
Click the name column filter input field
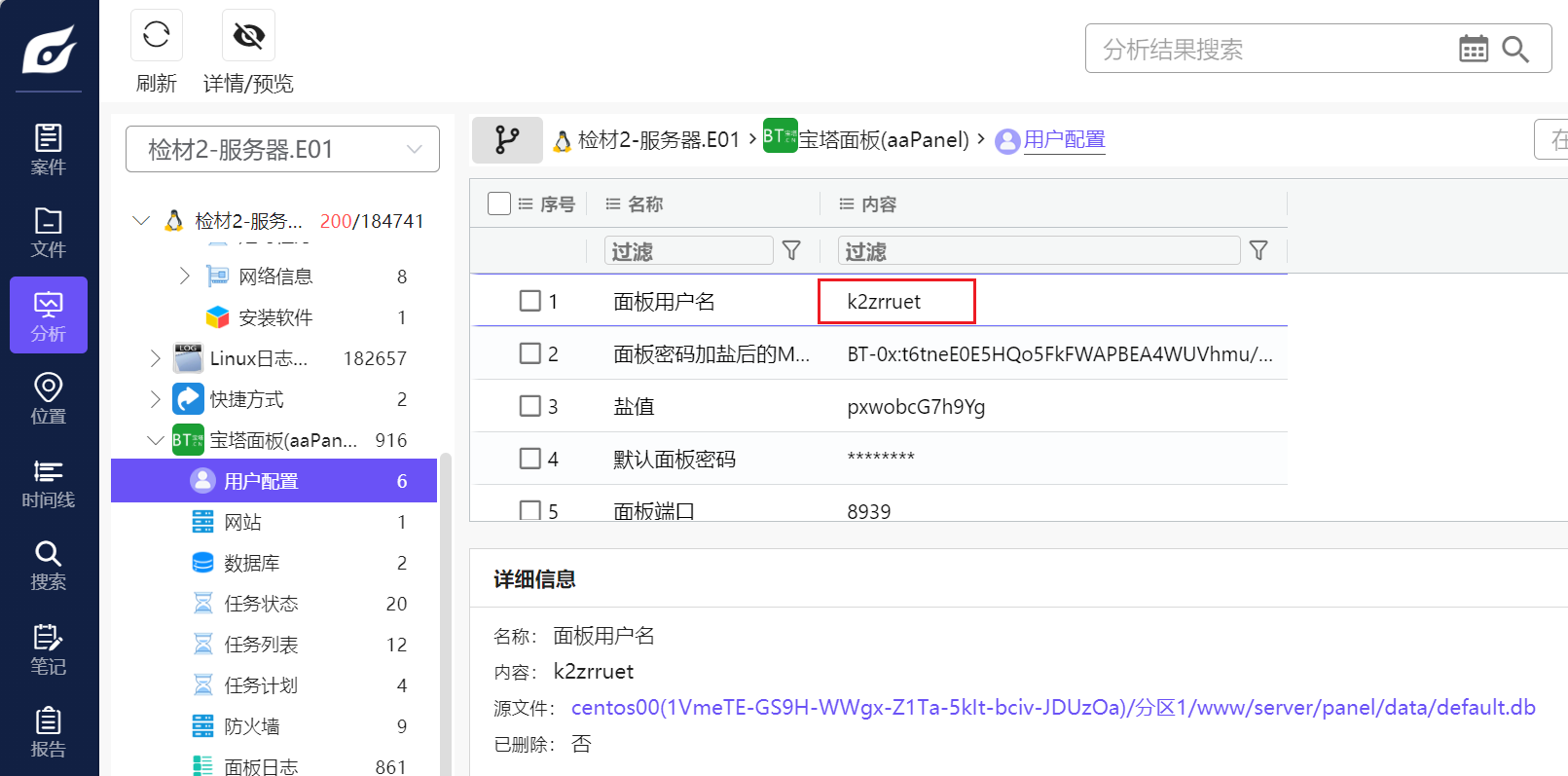pyautogui.click(x=688, y=251)
